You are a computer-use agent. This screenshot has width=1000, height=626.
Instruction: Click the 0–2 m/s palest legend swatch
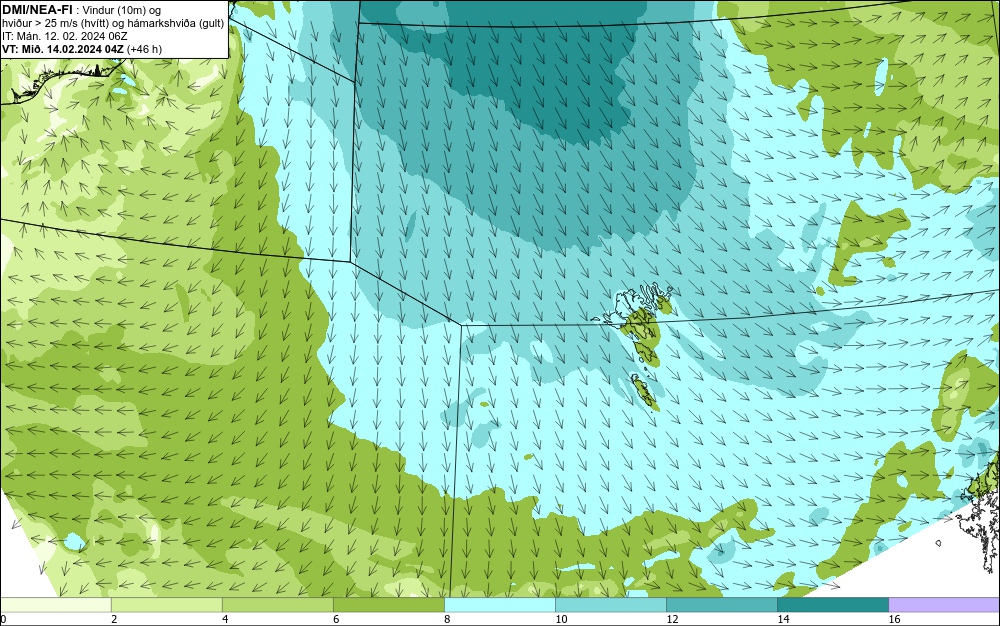[55, 604]
